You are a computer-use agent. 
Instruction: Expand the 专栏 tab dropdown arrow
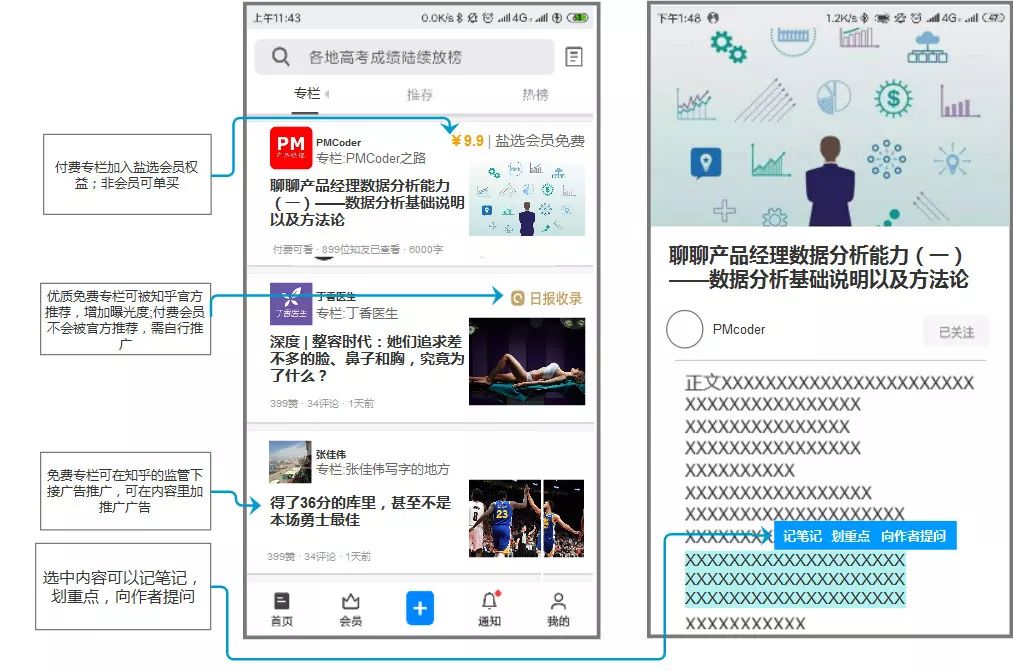(x=327, y=94)
